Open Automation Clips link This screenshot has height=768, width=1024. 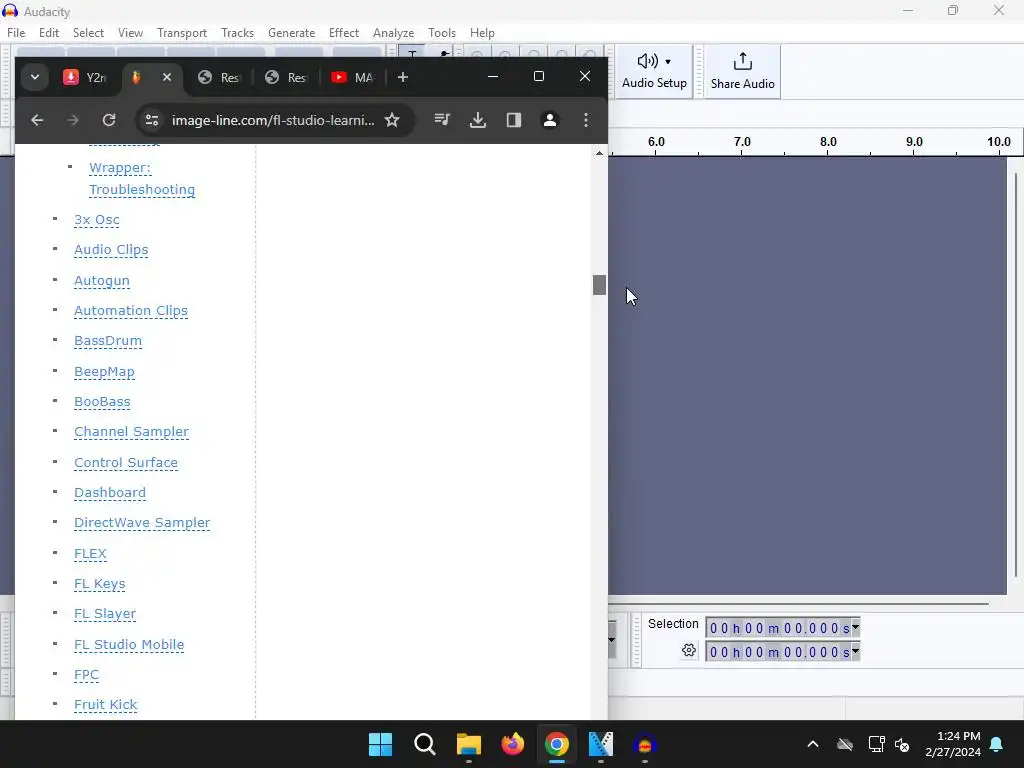point(131,310)
